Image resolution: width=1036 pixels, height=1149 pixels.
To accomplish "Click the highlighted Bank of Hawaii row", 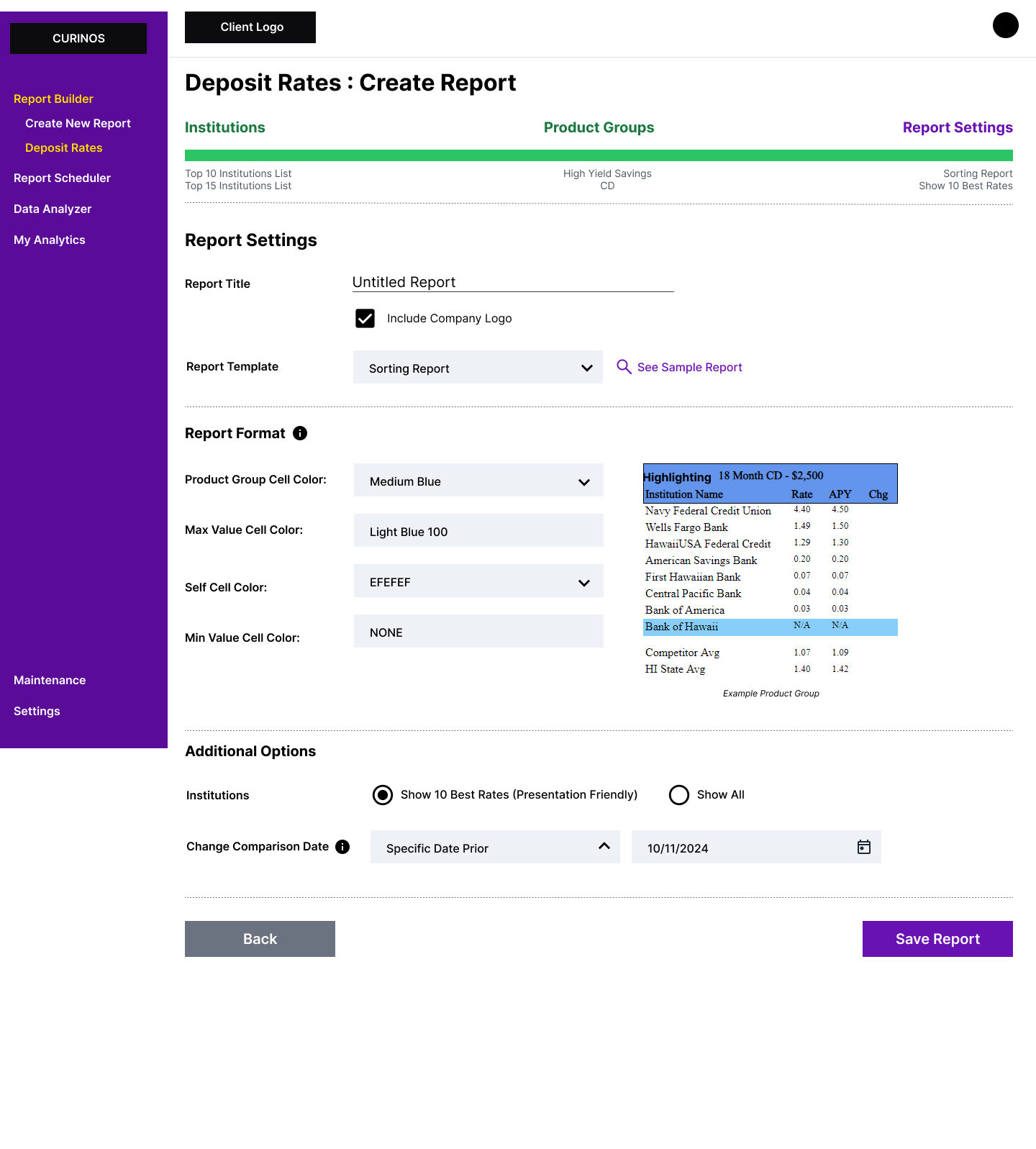I will (x=771, y=627).
